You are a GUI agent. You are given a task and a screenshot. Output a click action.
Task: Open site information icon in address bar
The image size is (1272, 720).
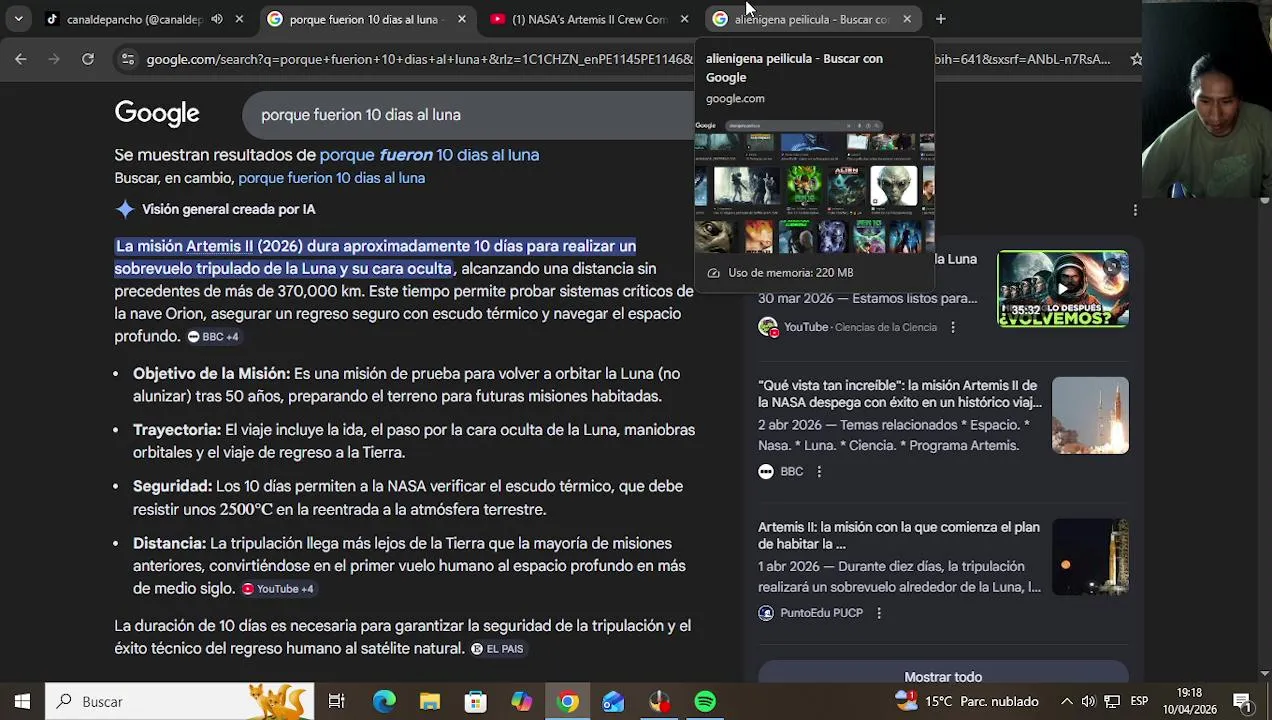(127, 59)
